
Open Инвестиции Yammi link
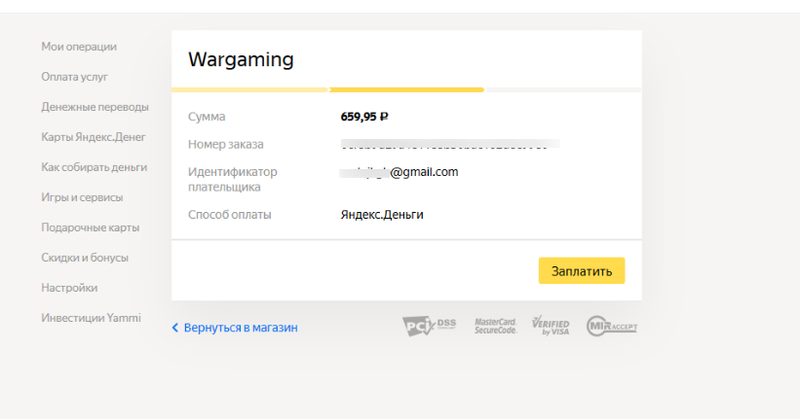coord(91,317)
